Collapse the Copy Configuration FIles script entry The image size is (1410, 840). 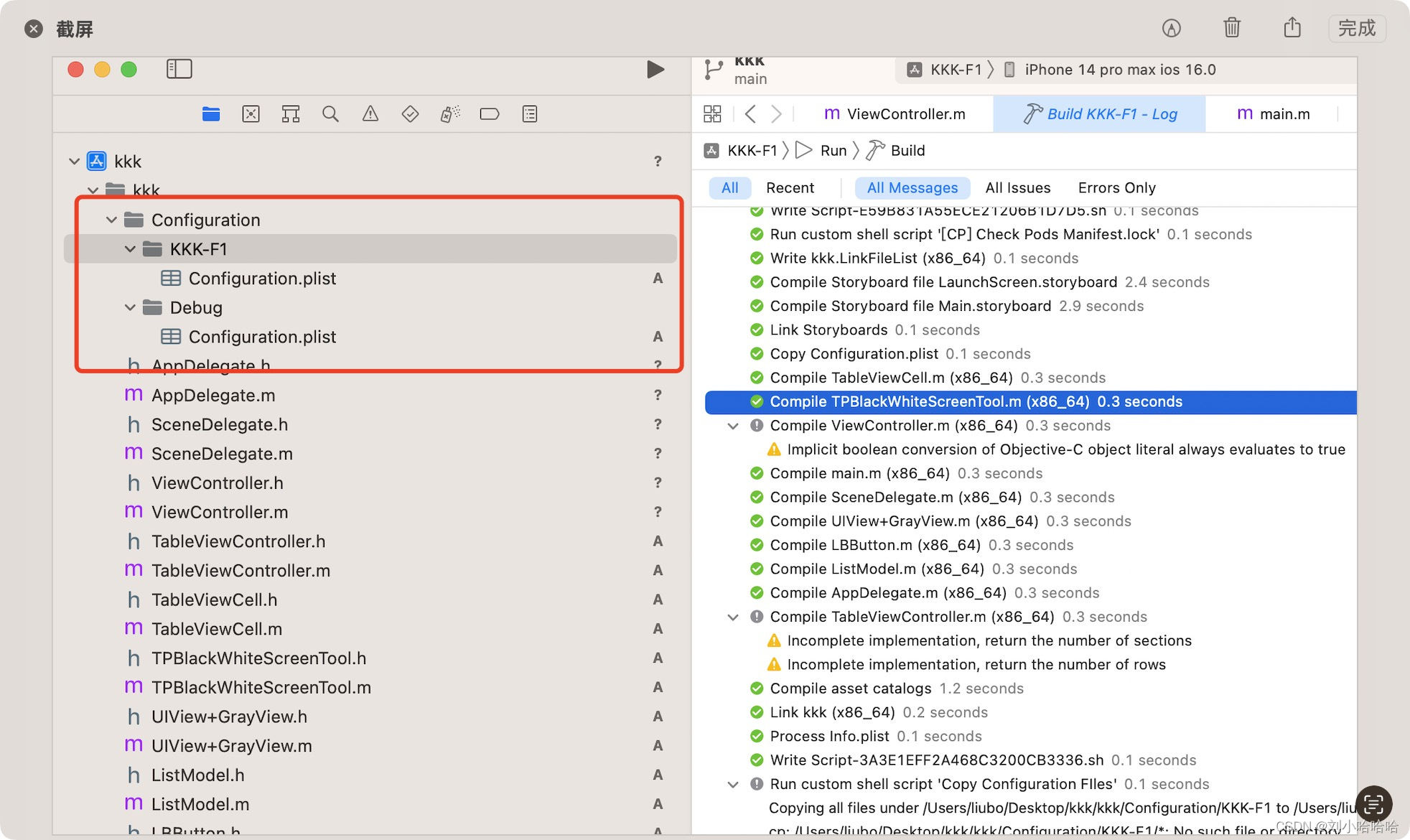click(733, 784)
